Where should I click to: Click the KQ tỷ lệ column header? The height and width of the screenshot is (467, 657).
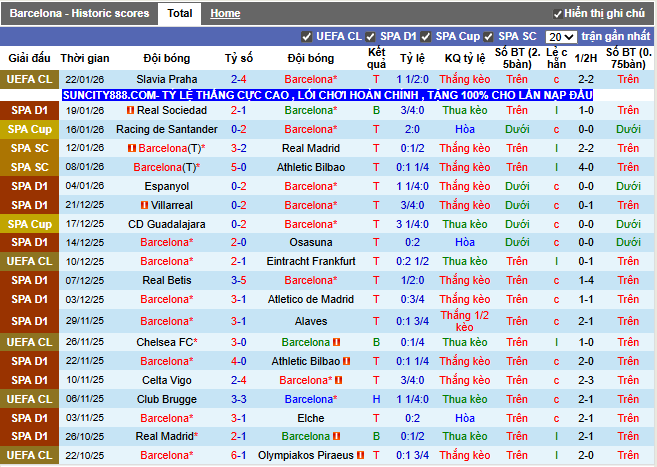[465, 58]
